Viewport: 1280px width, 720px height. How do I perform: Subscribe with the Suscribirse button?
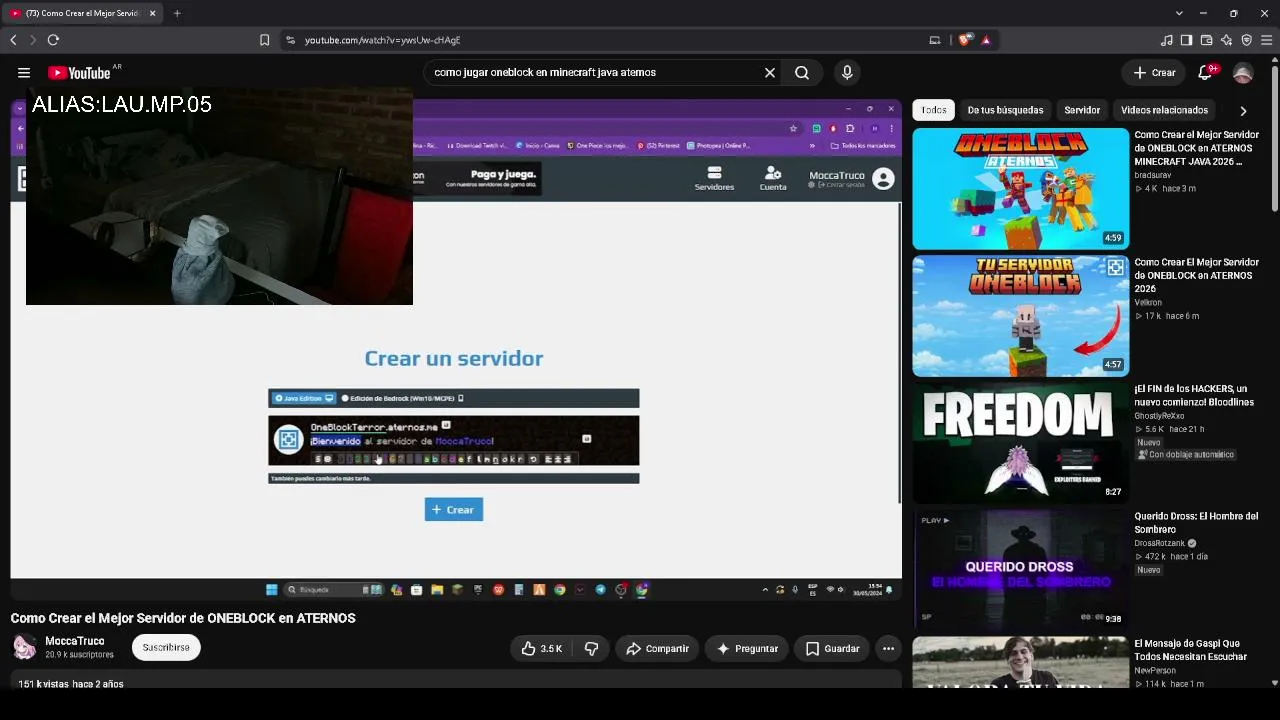(x=166, y=647)
